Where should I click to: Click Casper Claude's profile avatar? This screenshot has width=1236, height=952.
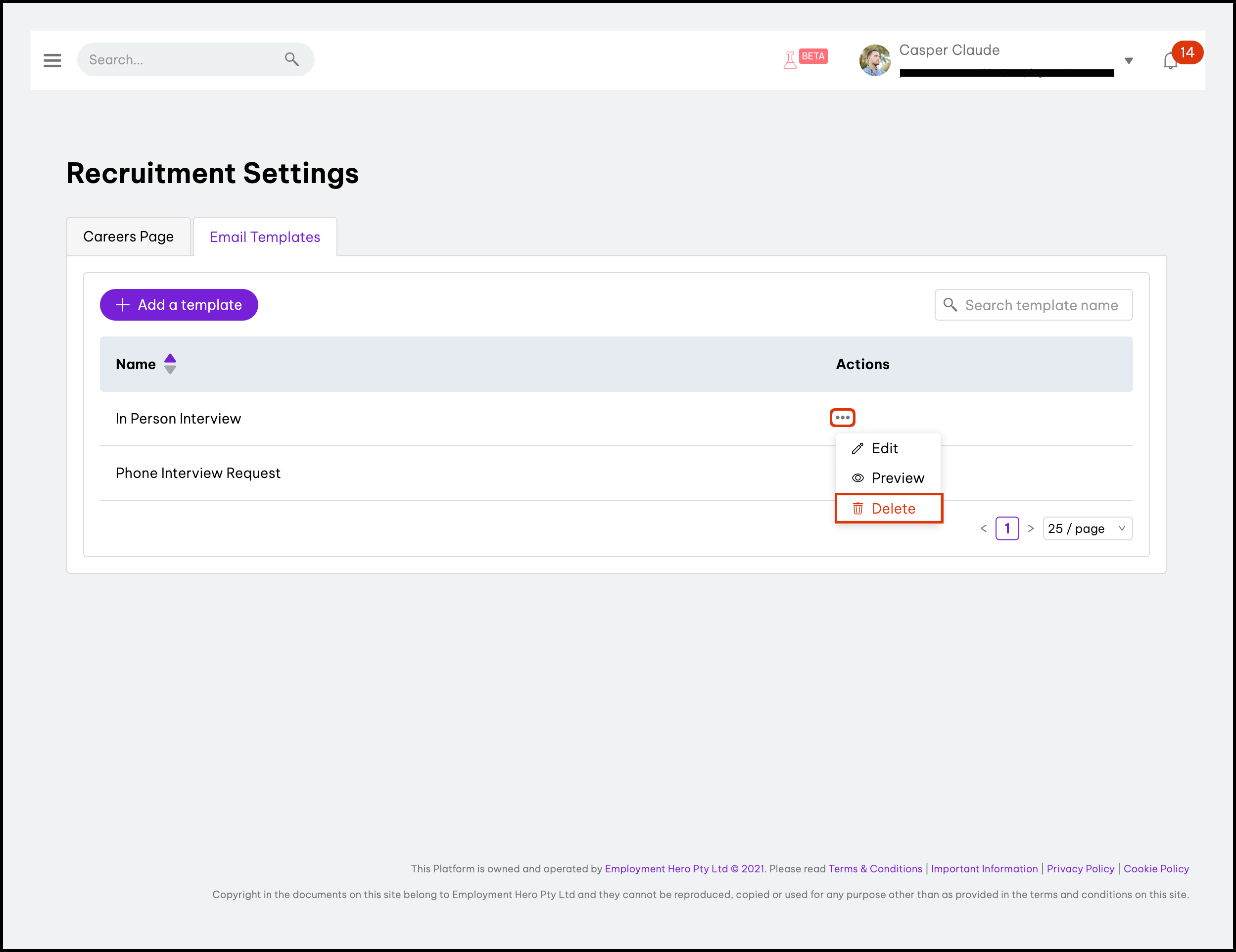click(x=874, y=60)
